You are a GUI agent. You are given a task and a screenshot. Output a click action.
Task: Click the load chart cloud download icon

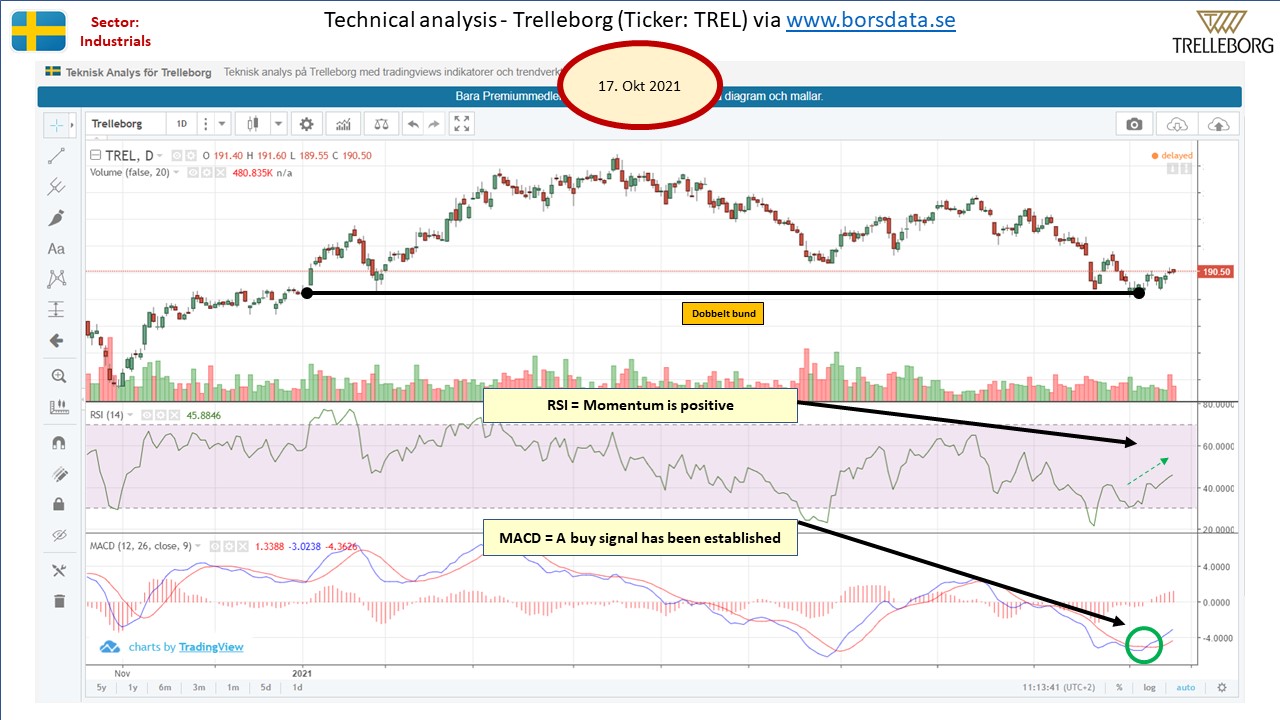click(1177, 124)
